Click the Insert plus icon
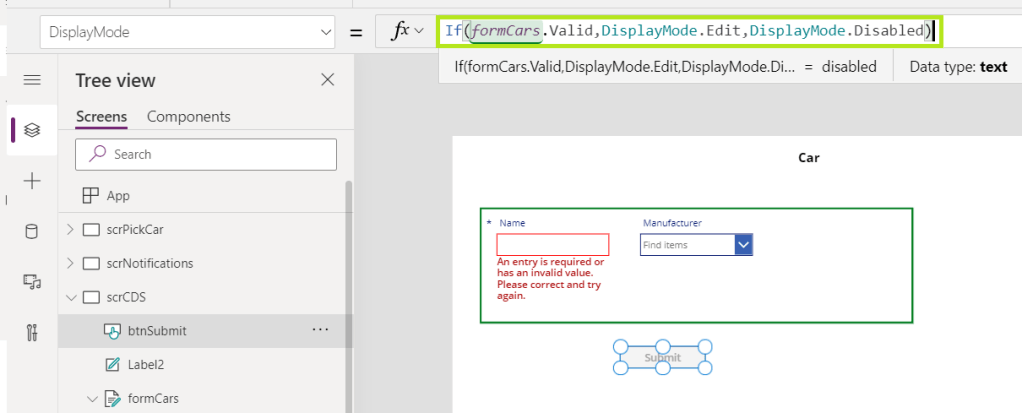 31,181
